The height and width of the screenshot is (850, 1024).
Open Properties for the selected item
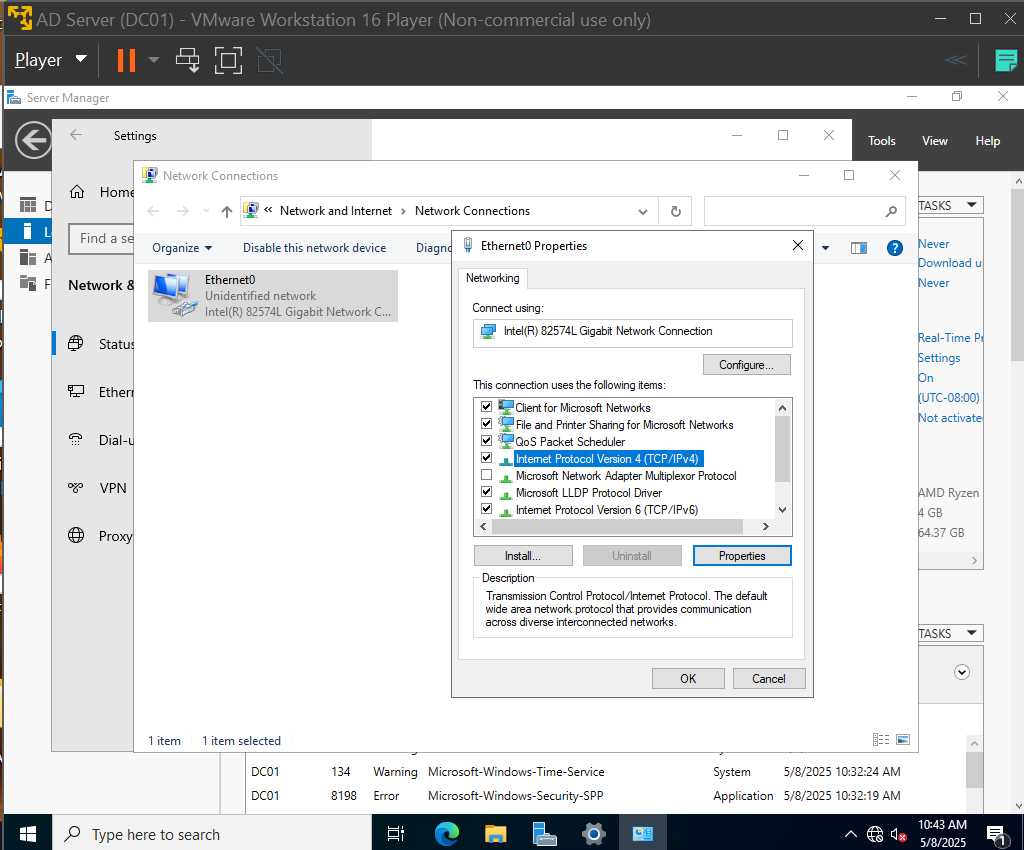point(742,556)
